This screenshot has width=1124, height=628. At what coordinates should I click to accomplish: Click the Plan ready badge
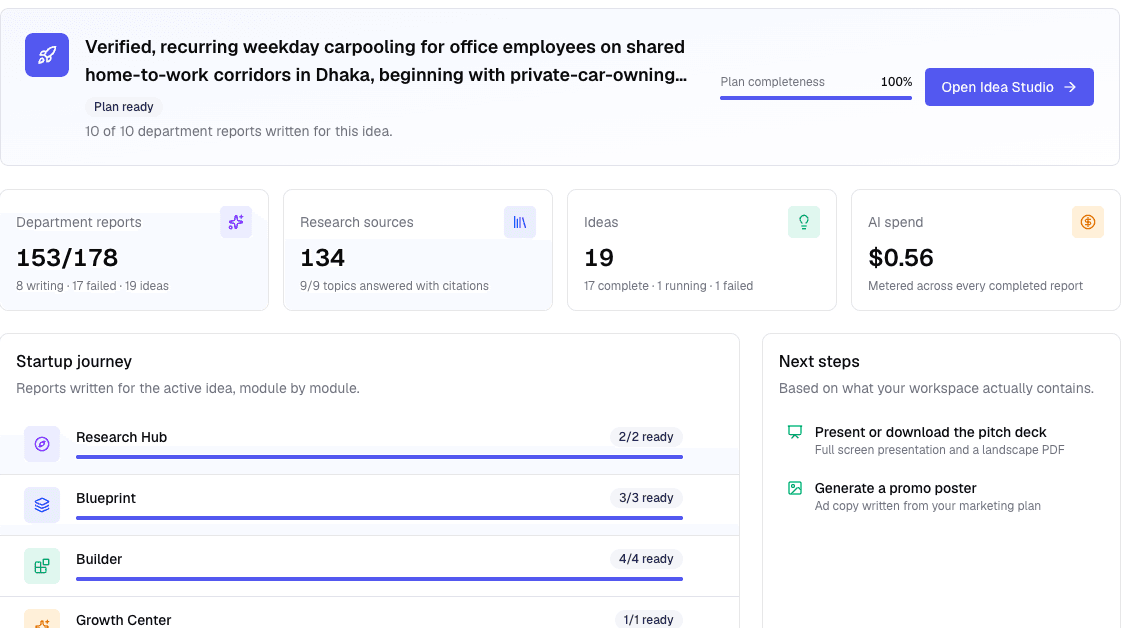[124, 107]
